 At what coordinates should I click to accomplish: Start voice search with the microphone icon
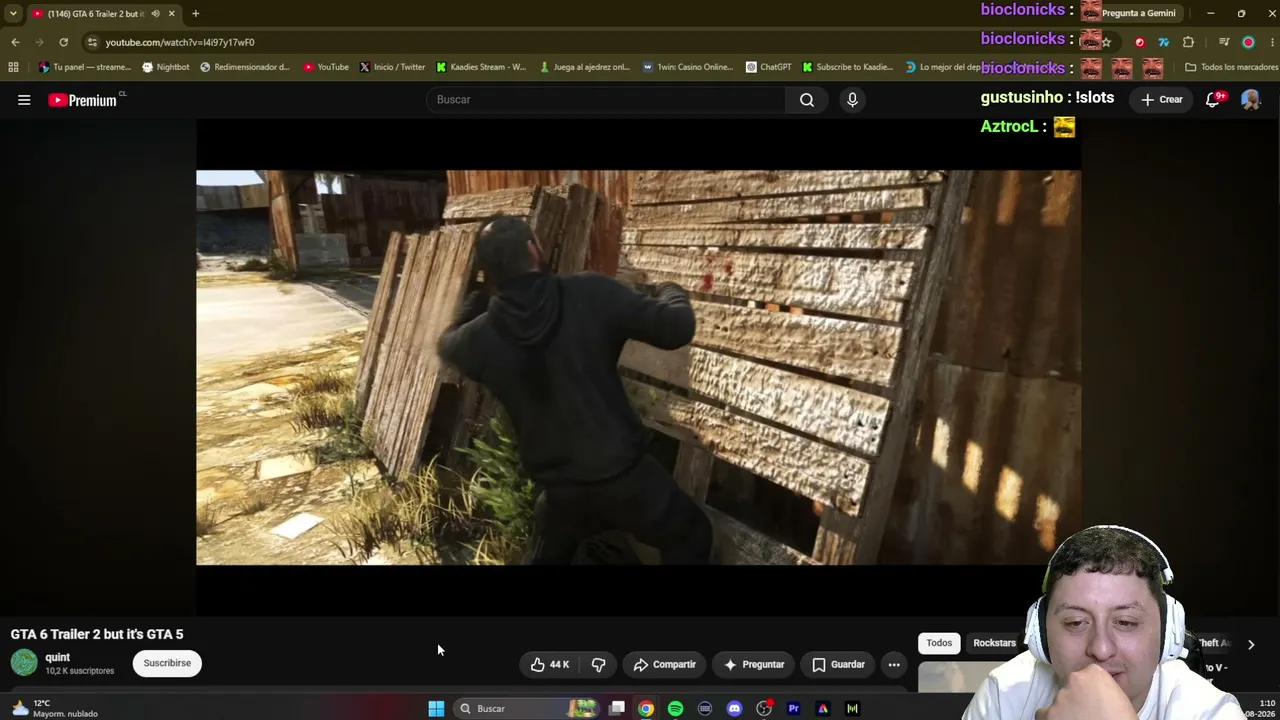pyautogui.click(x=852, y=100)
